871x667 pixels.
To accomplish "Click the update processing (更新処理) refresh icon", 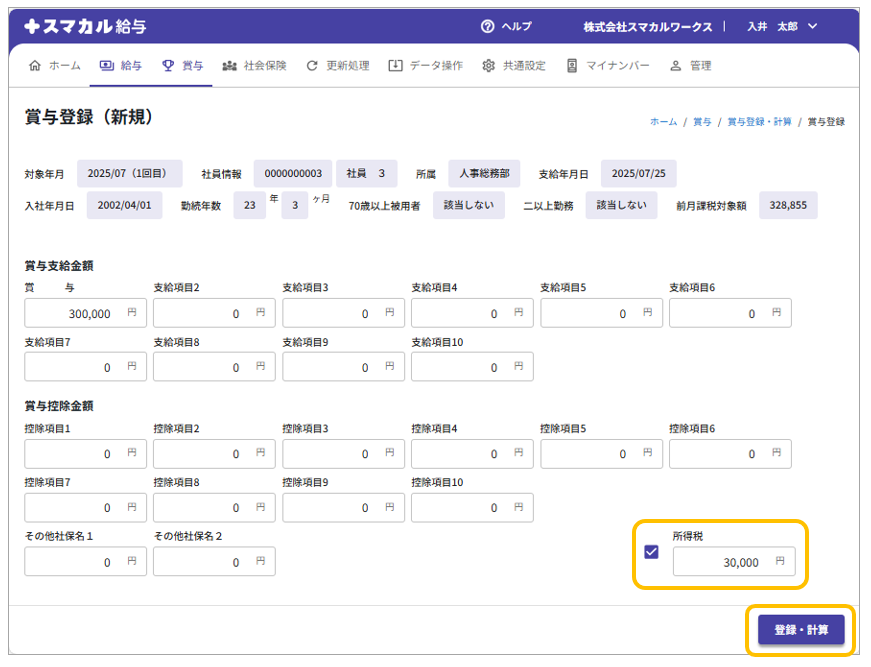I will (x=312, y=66).
